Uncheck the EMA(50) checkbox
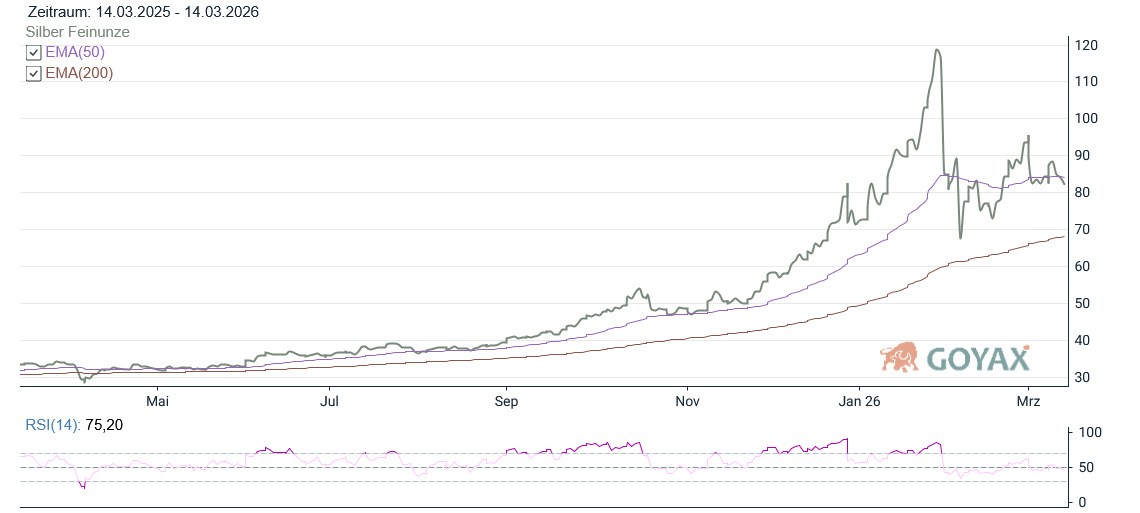The height and width of the screenshot is (513, 1140). (34, 53)
